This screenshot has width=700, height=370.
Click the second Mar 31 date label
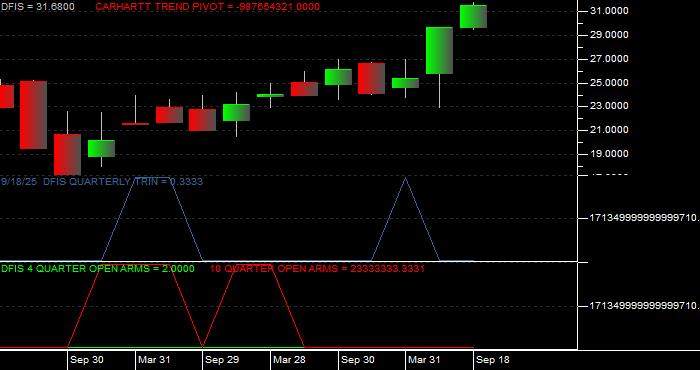pyautogui.click(x=424, y=360)
